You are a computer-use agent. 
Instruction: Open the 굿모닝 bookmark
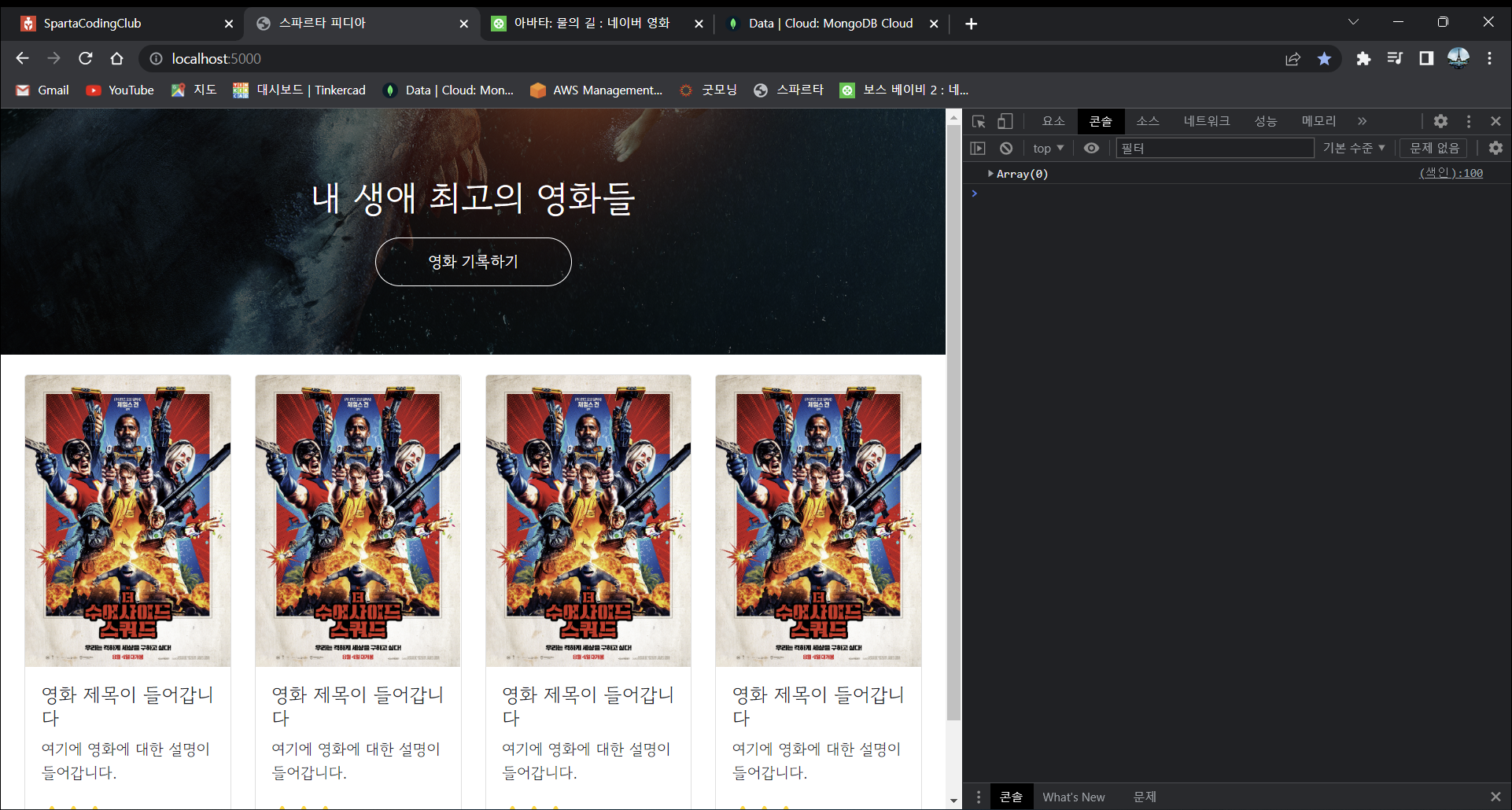709,90
